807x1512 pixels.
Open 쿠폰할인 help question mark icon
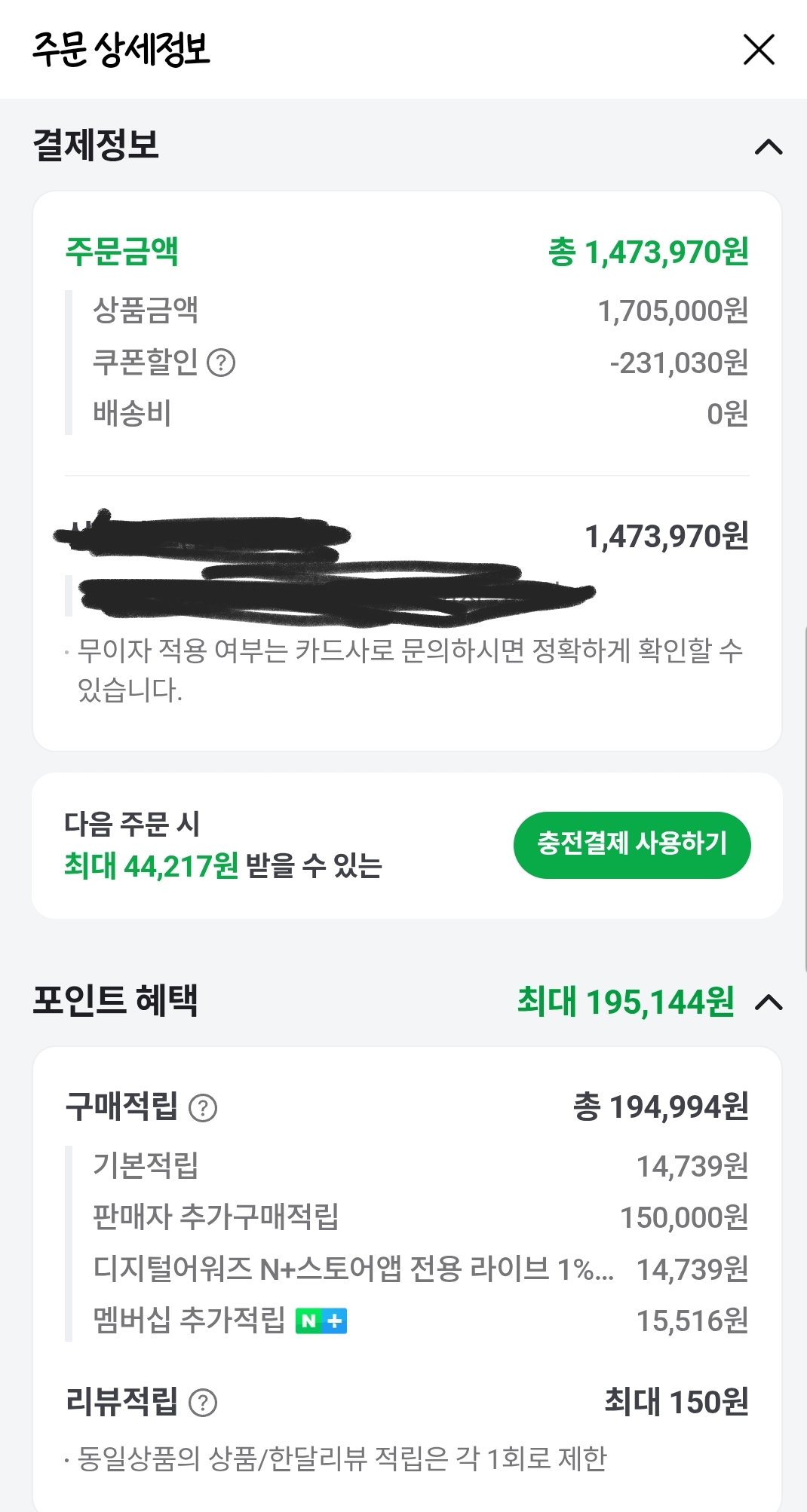click(x=221, y=363)
